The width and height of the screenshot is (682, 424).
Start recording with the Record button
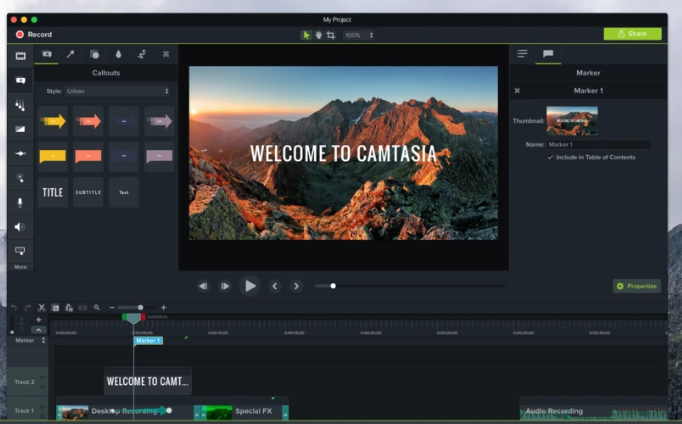pos(34,34)
